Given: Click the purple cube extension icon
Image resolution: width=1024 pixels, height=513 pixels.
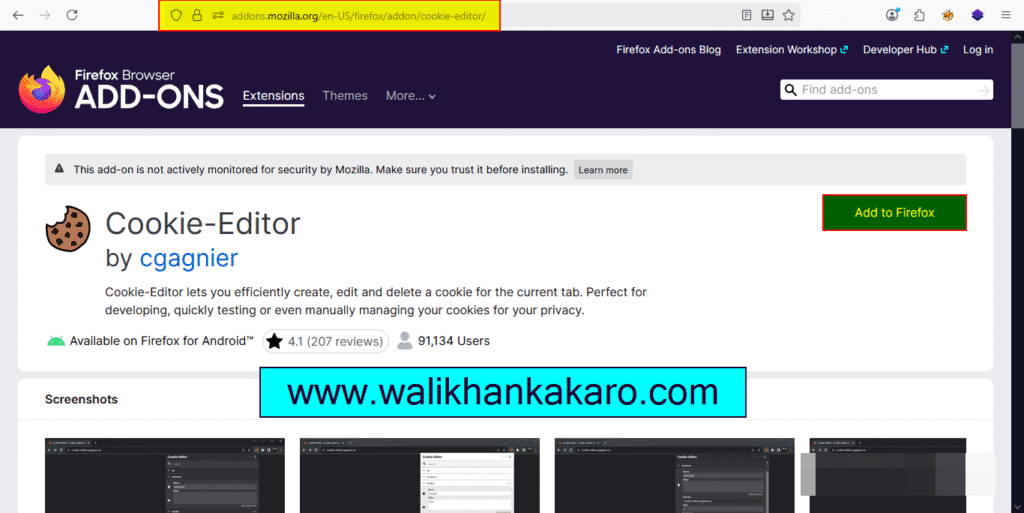Looking at the screenshot, I should click(977, 15).
